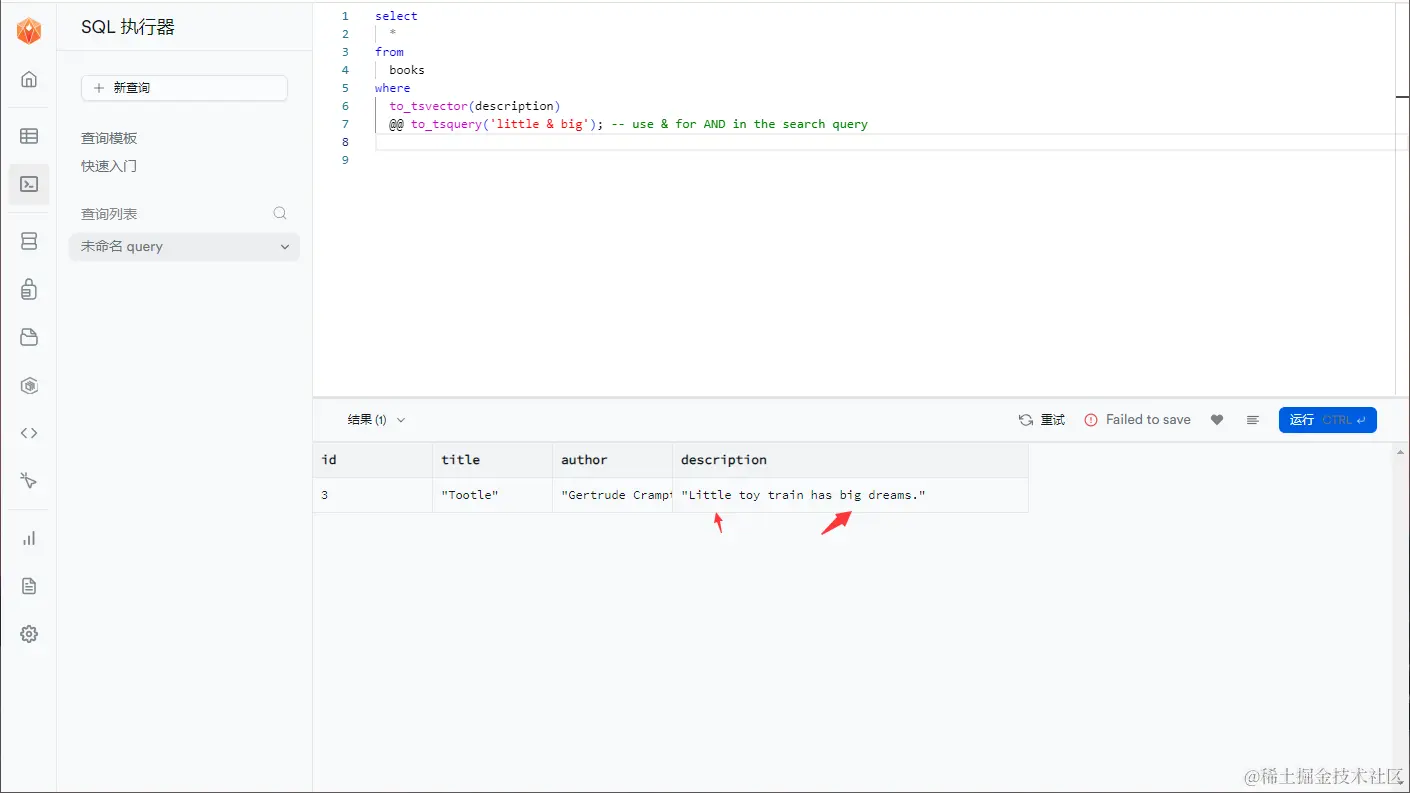Click the cursor pointer icon in sidebar
The height and width of the screenshot is (793, 1410).
[29, 481]
